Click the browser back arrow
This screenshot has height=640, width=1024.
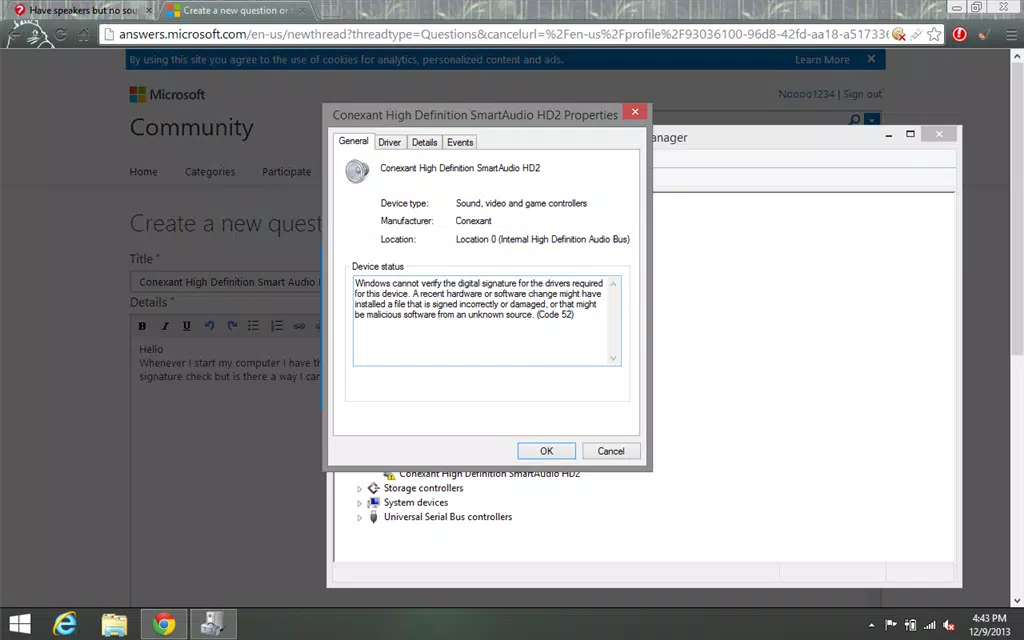click(x=16, y=34)
